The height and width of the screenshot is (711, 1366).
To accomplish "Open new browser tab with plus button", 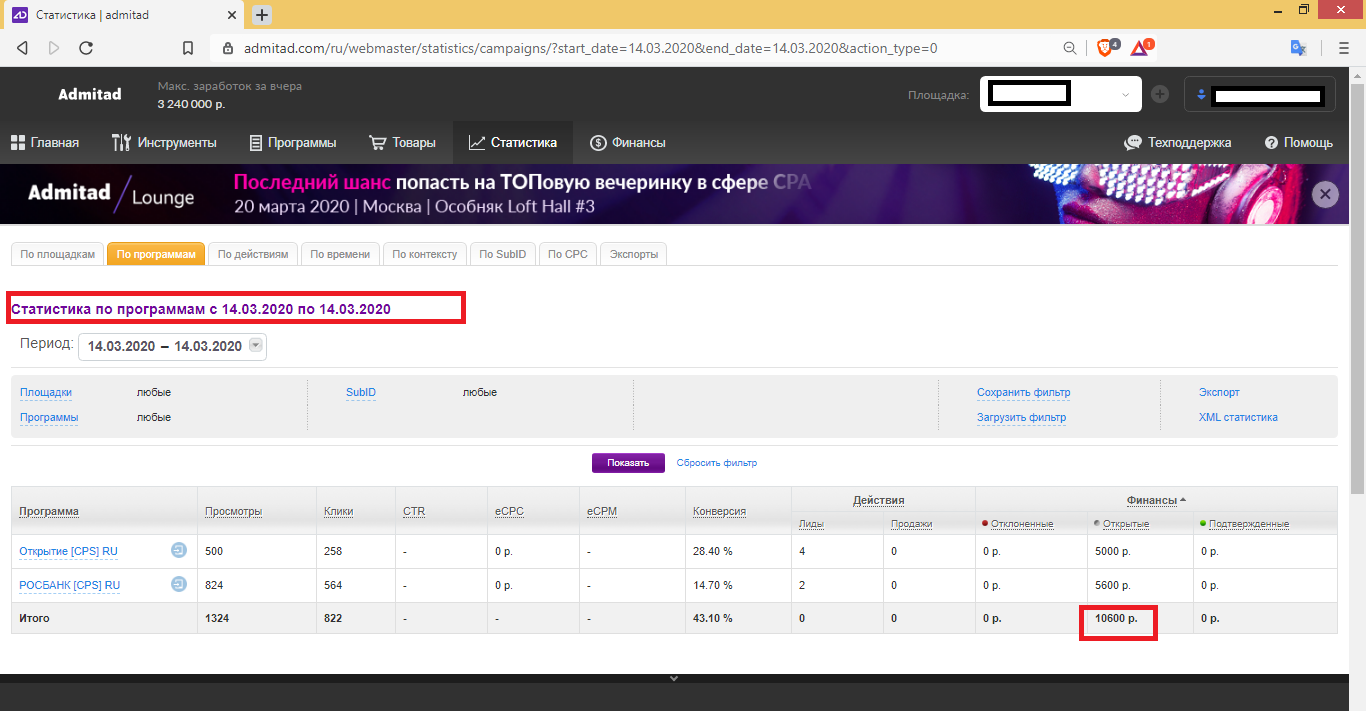I will [262, 15].
